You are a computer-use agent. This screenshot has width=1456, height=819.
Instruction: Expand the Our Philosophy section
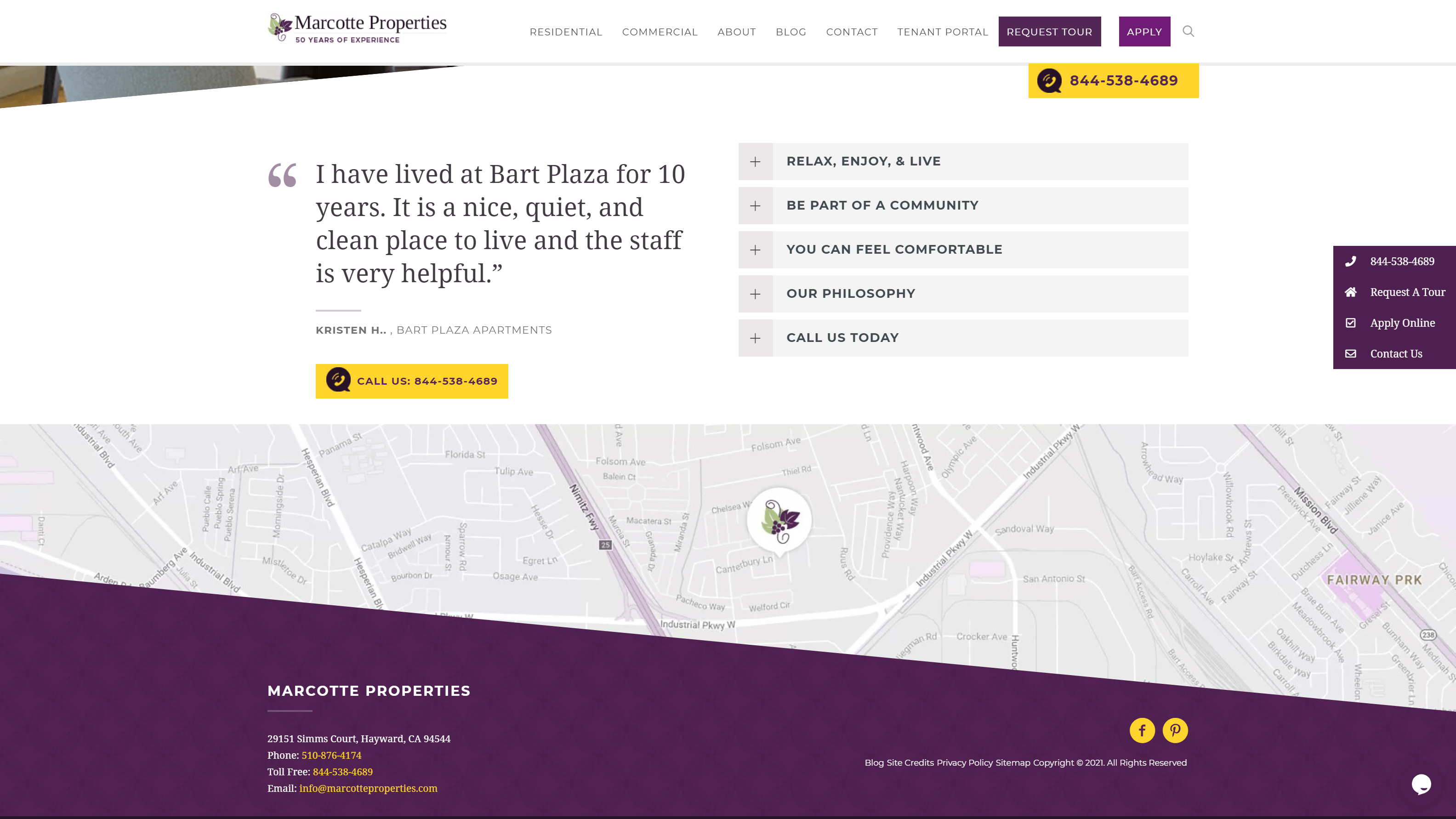tap(963, 294)
